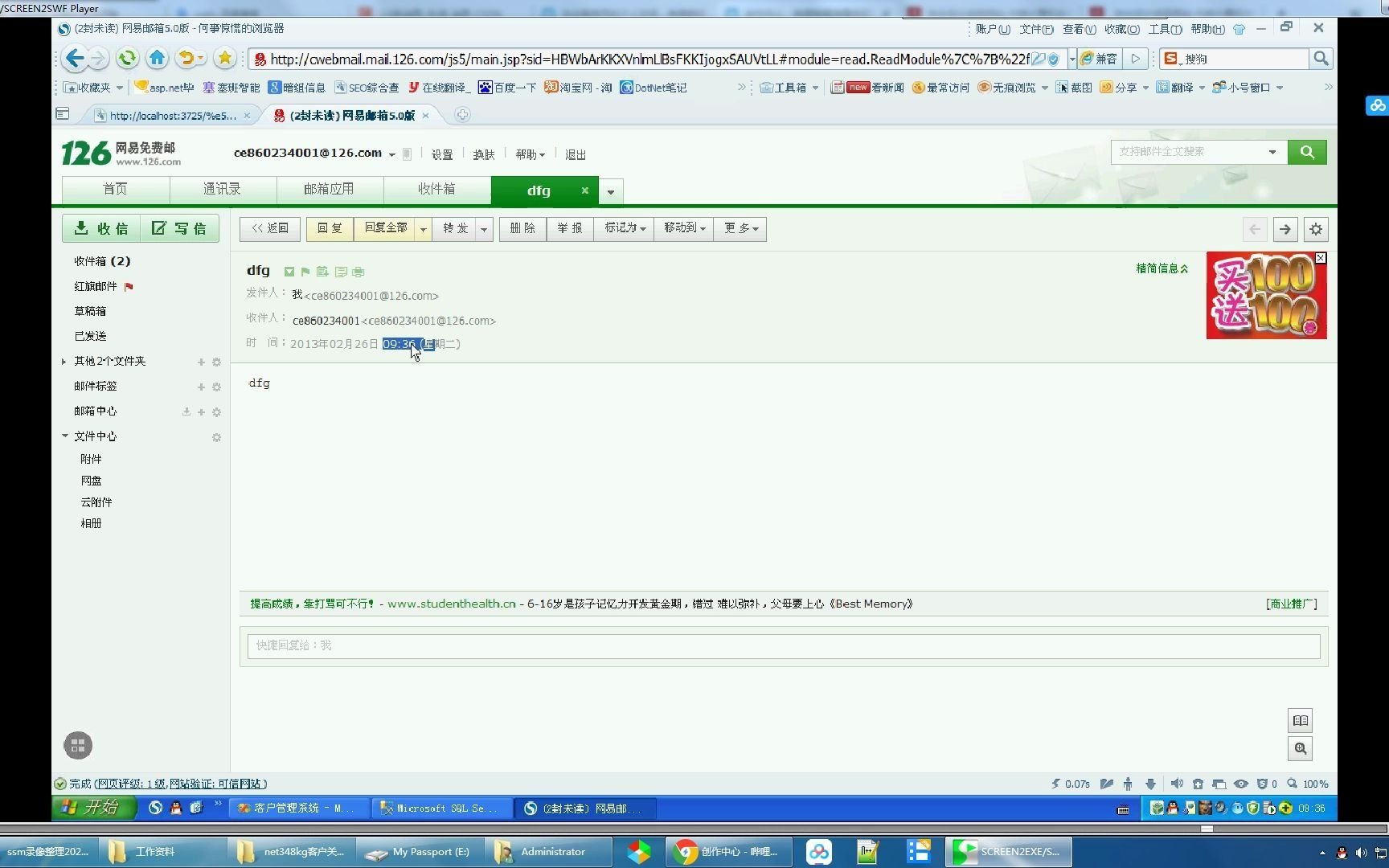Switch to the 收件箱 tab
Screen dimensions: 1389x868
tap(436, 189)
